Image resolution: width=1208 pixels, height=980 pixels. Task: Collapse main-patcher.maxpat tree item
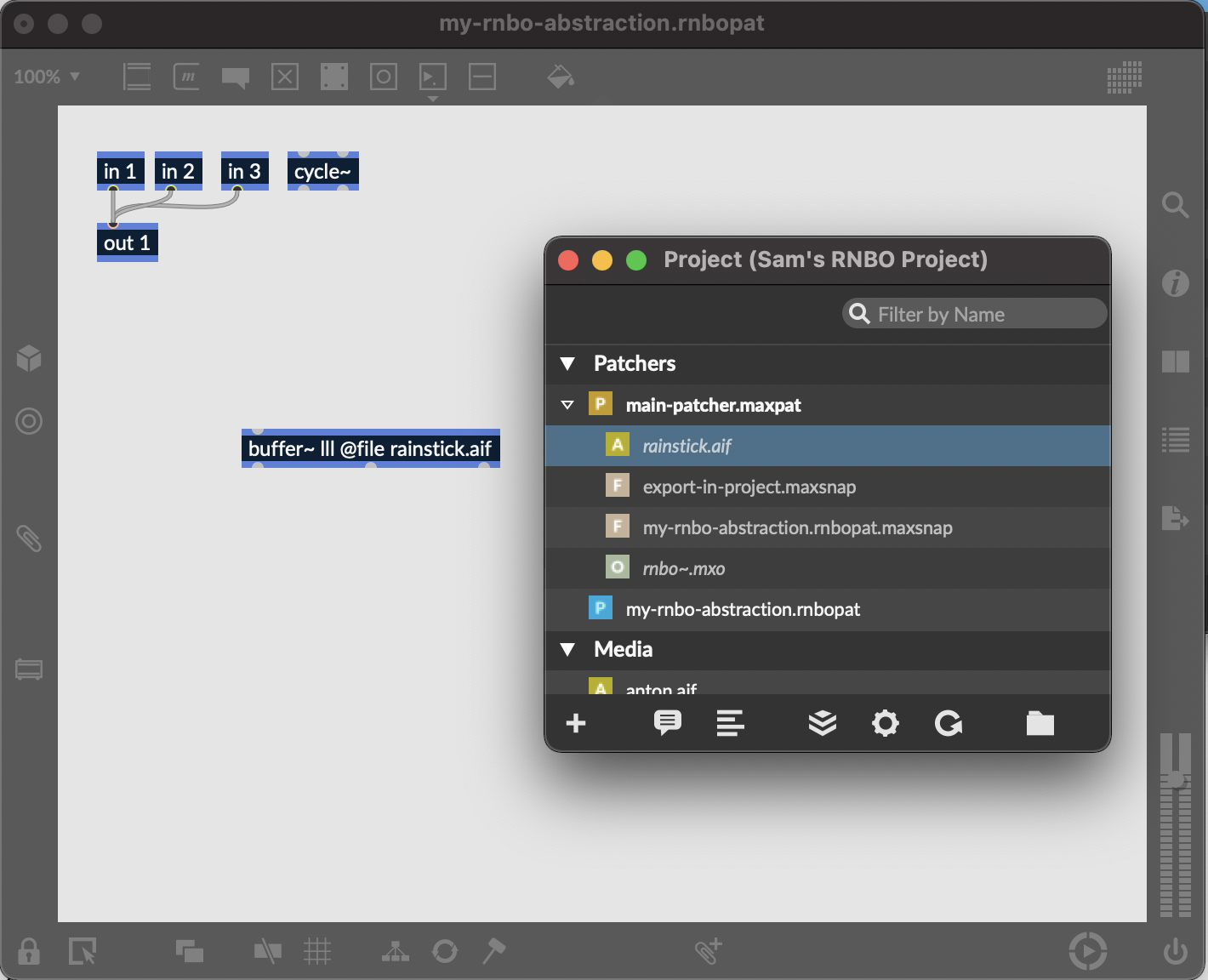[567, 405]
